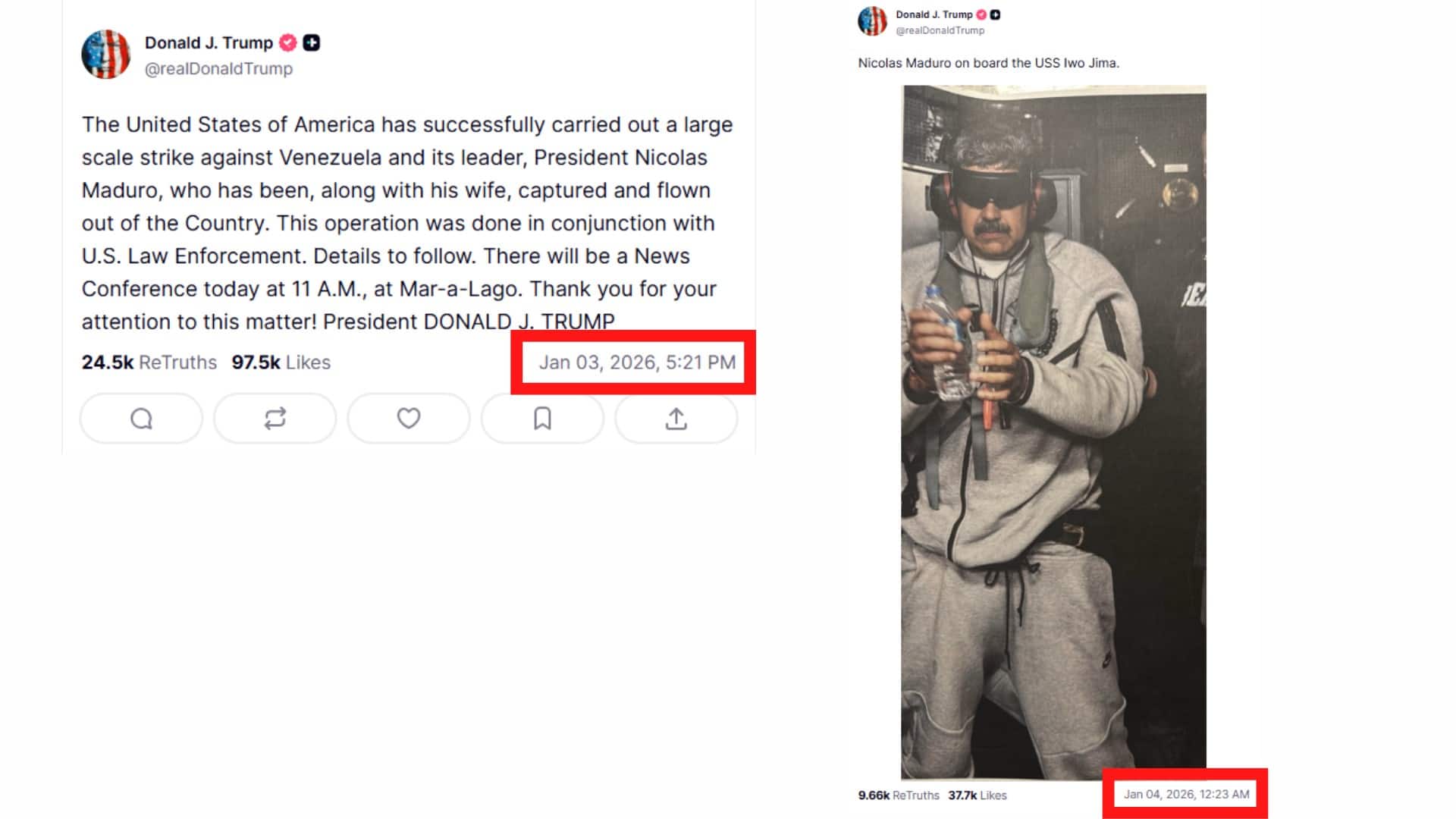This screenshot has height=819, width=1456.
Task: Click the reply speech bubble icon
Action: (x=141, y=419)
